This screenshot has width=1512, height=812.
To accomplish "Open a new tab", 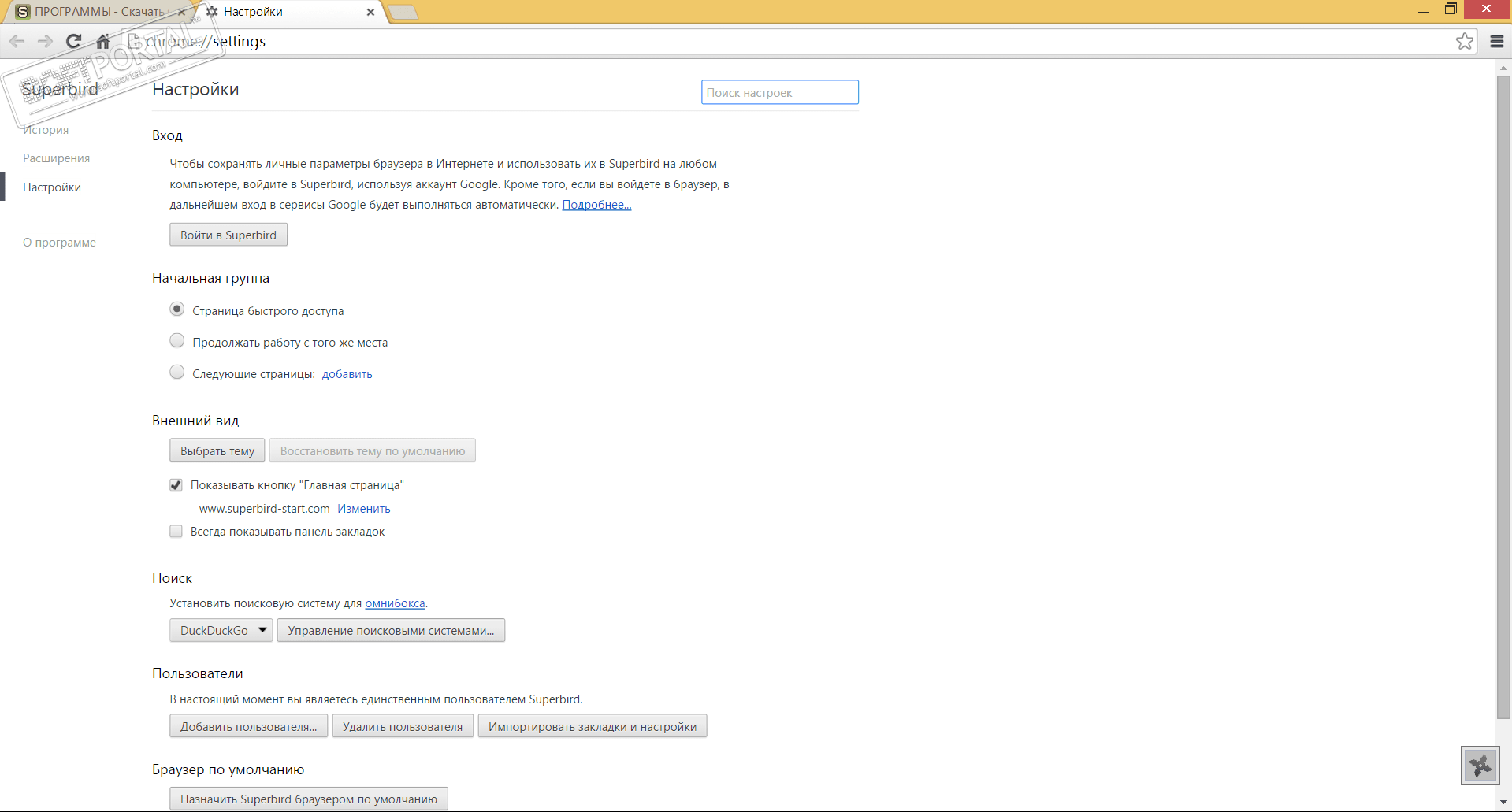I will (403, 12).
